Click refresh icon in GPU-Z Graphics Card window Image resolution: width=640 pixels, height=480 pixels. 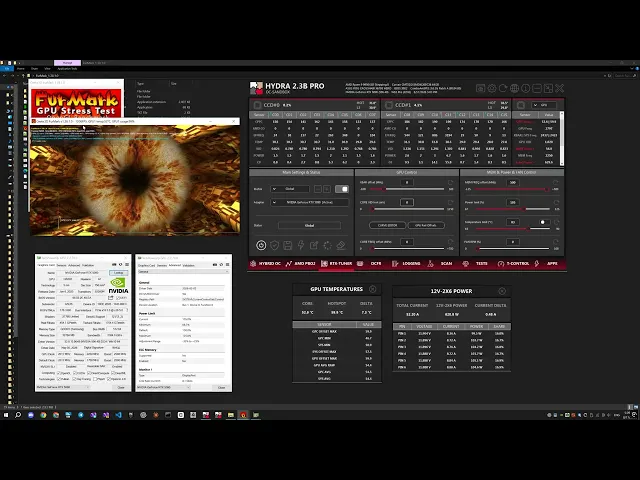coord(120,265)
